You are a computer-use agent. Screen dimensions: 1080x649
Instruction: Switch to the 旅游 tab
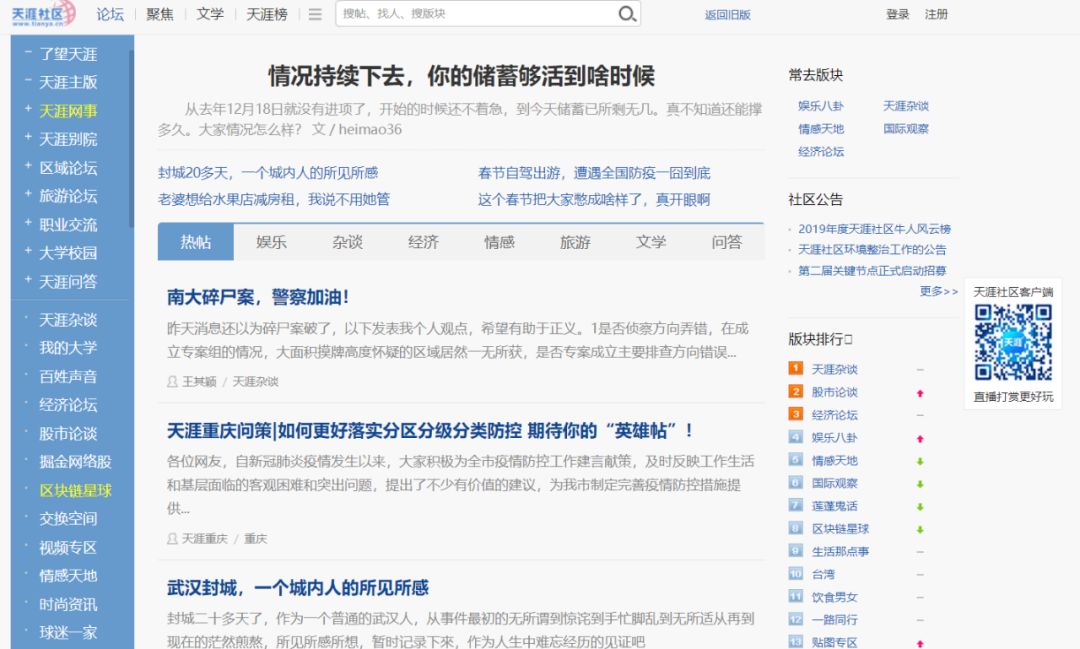point(575,242)
